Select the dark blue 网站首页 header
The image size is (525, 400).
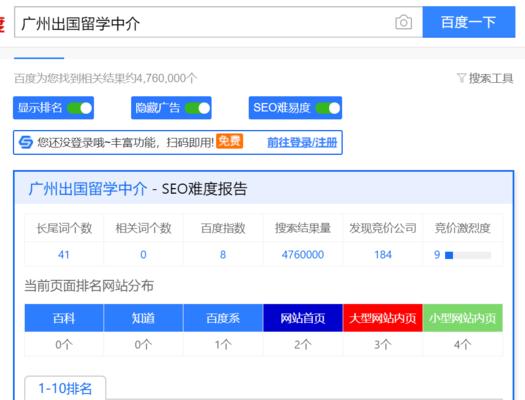[x=303, y=318]
